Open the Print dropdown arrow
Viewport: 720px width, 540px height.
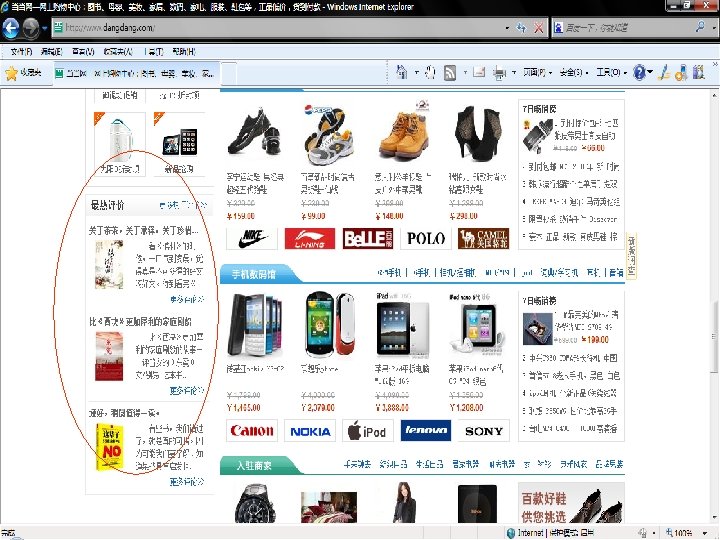(513, 73)
